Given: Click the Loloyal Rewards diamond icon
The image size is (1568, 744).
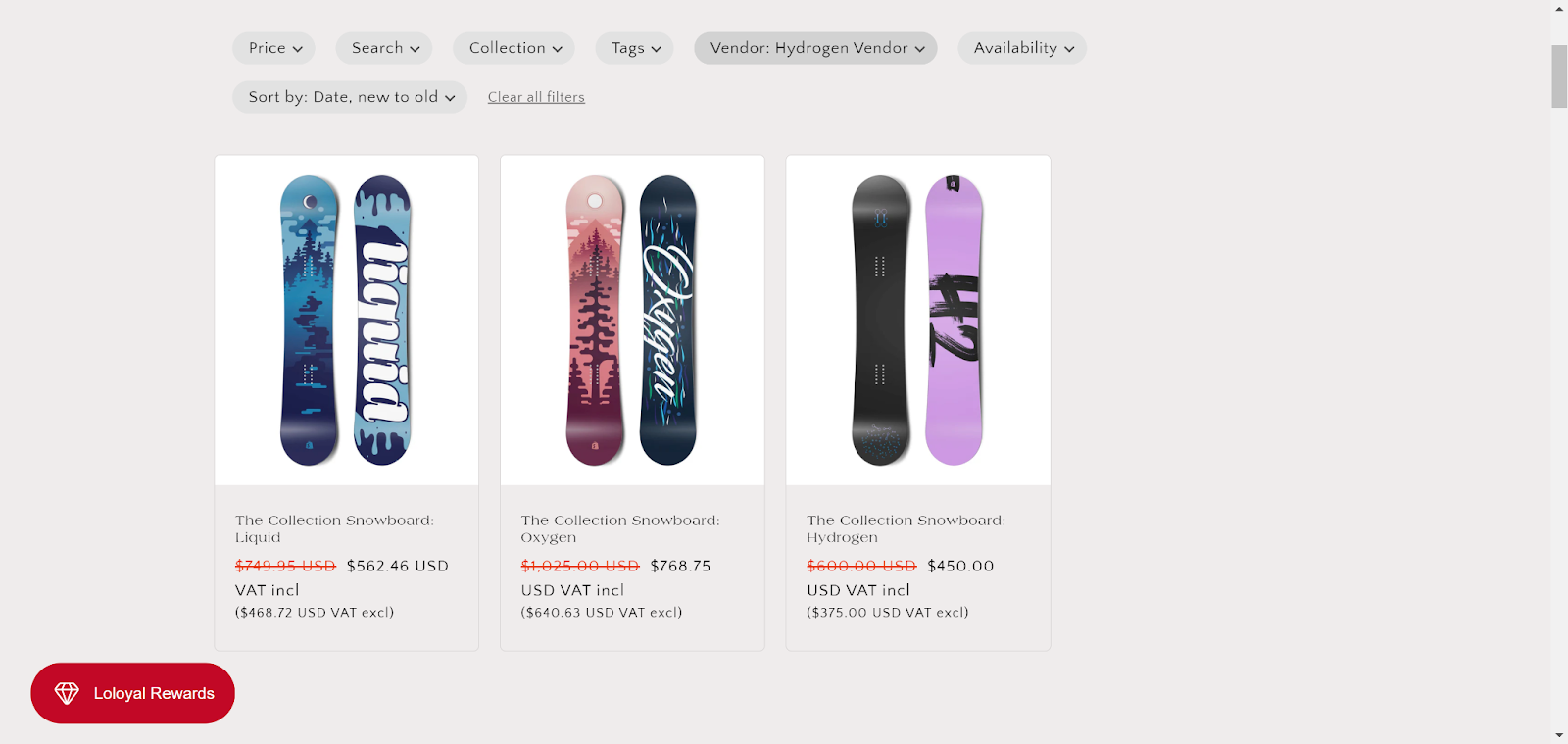Looking at the screenshot, I should [67, 693].
